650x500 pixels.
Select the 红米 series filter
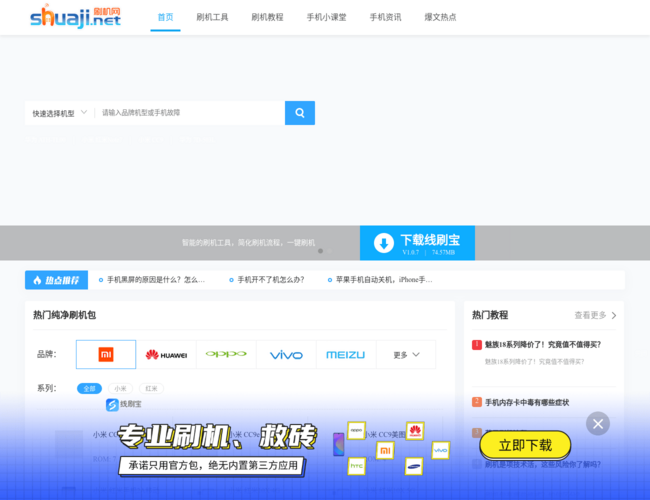coord(151,388)
